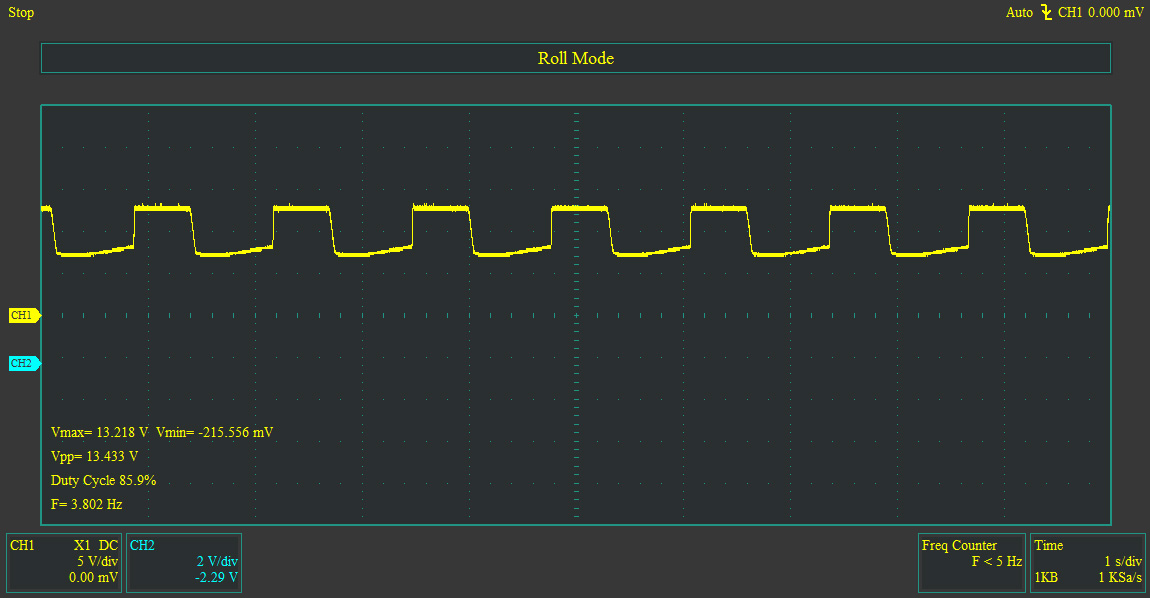
Task: Select the Vpp= 13.433 V measurement readout
Action: click(95, 456)
